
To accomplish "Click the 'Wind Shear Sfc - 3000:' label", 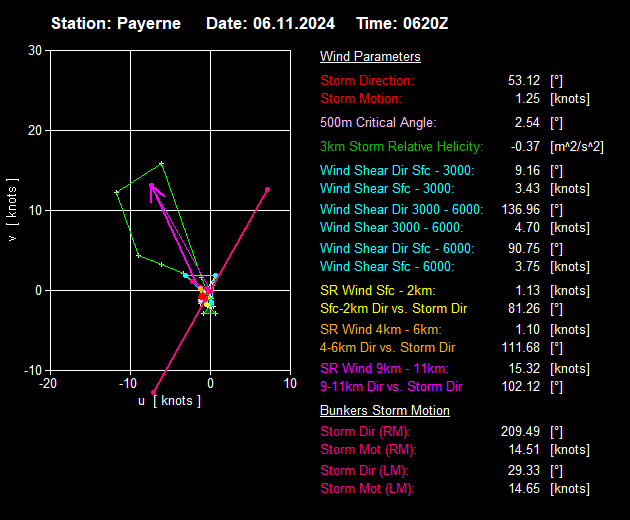I will (387, 188).
